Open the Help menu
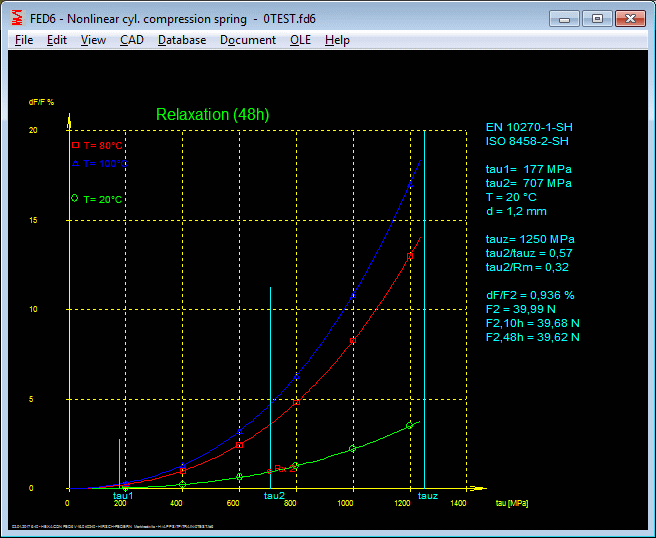The height and width of the screenshot is (538, 656). pos(338,40)
